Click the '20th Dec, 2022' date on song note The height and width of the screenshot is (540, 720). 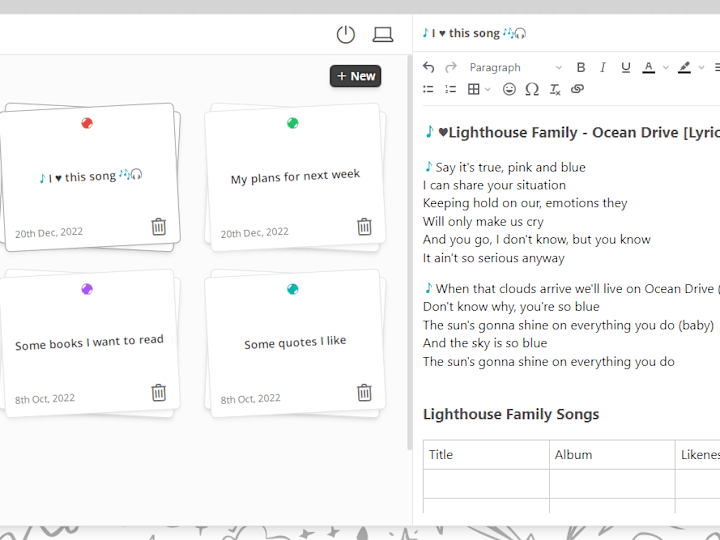[49, 233]
